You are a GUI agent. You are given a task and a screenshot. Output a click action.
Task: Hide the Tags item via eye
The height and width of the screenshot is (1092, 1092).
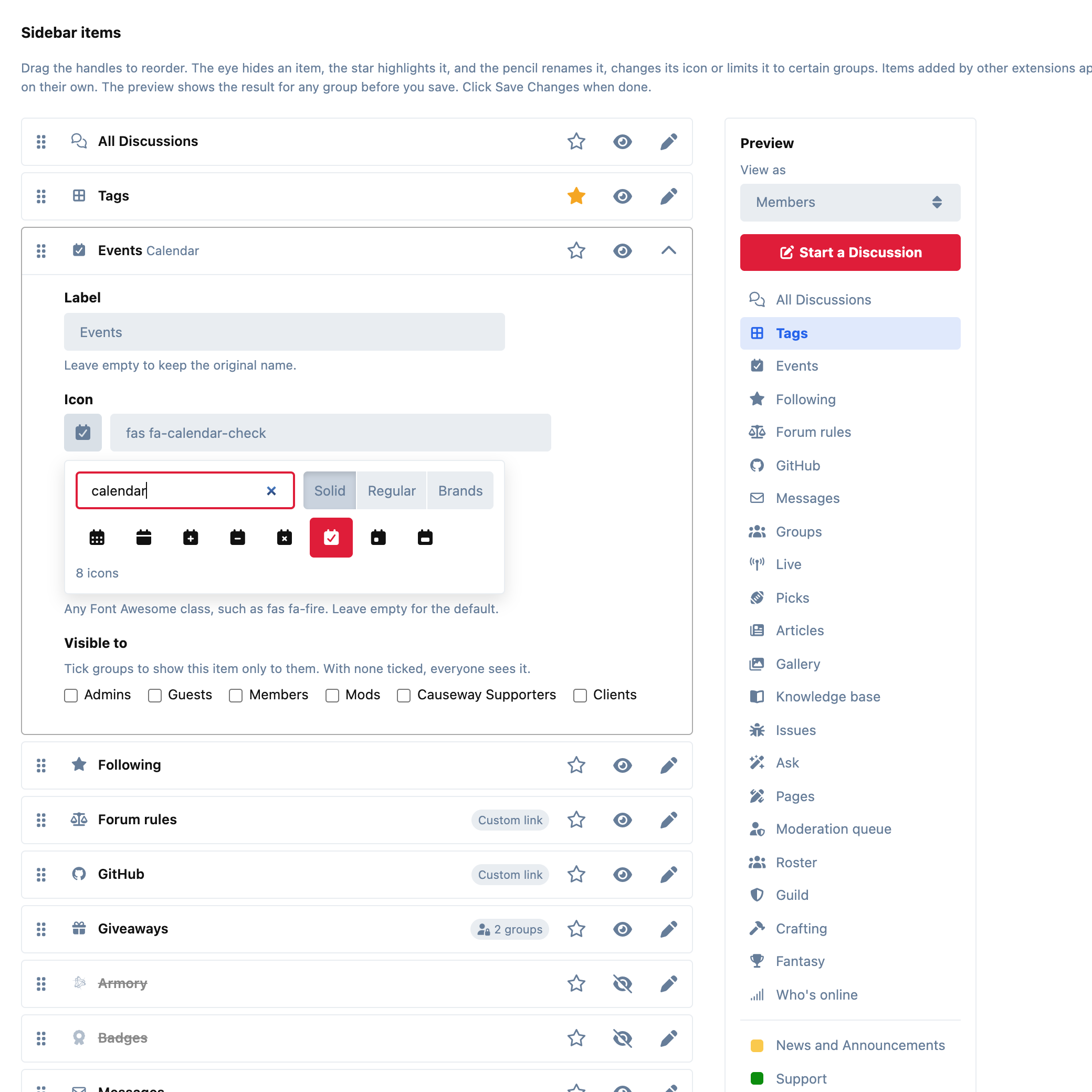coord(622,196)
